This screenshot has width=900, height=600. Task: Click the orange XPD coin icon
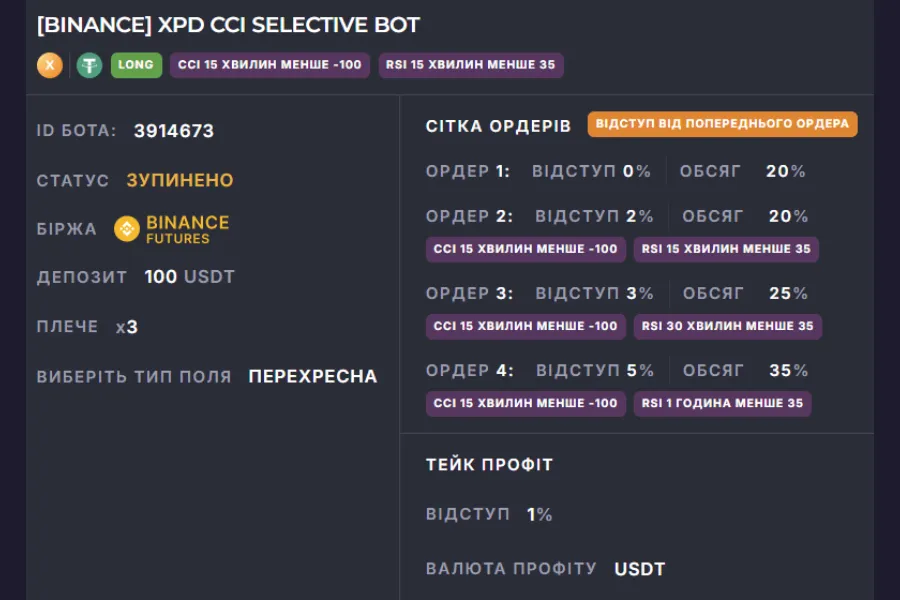(48, 65)
